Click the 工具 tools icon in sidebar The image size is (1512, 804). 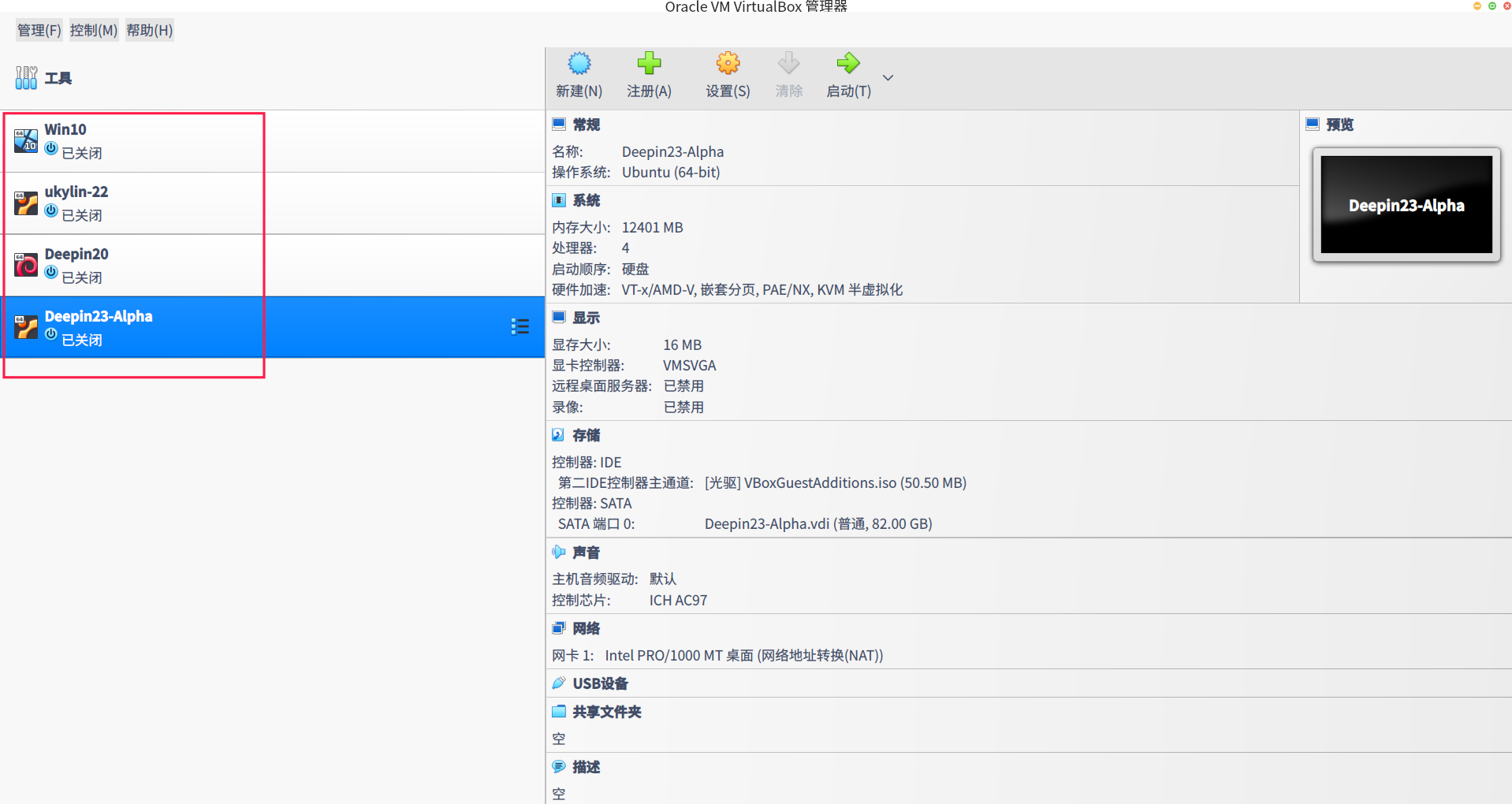coord(26,76)
